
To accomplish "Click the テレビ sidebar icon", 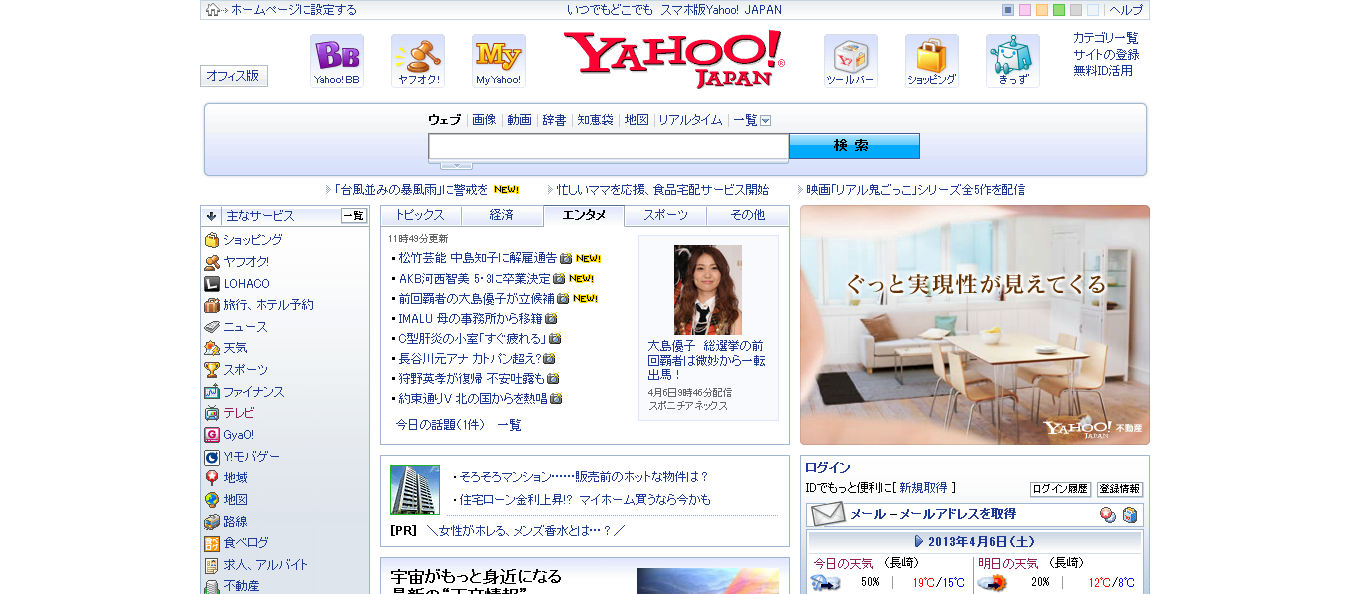I will click(212, 413).
